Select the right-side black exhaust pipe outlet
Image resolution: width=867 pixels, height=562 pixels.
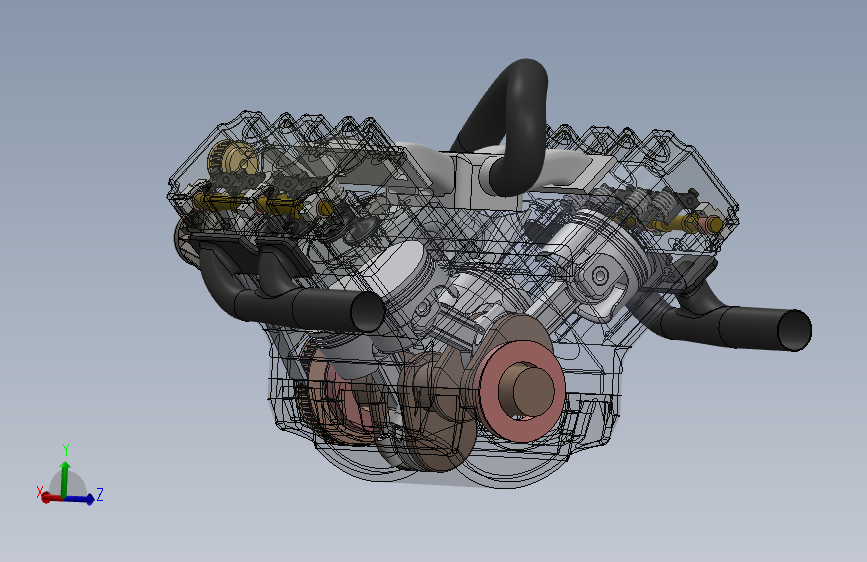tap(795, 330)
